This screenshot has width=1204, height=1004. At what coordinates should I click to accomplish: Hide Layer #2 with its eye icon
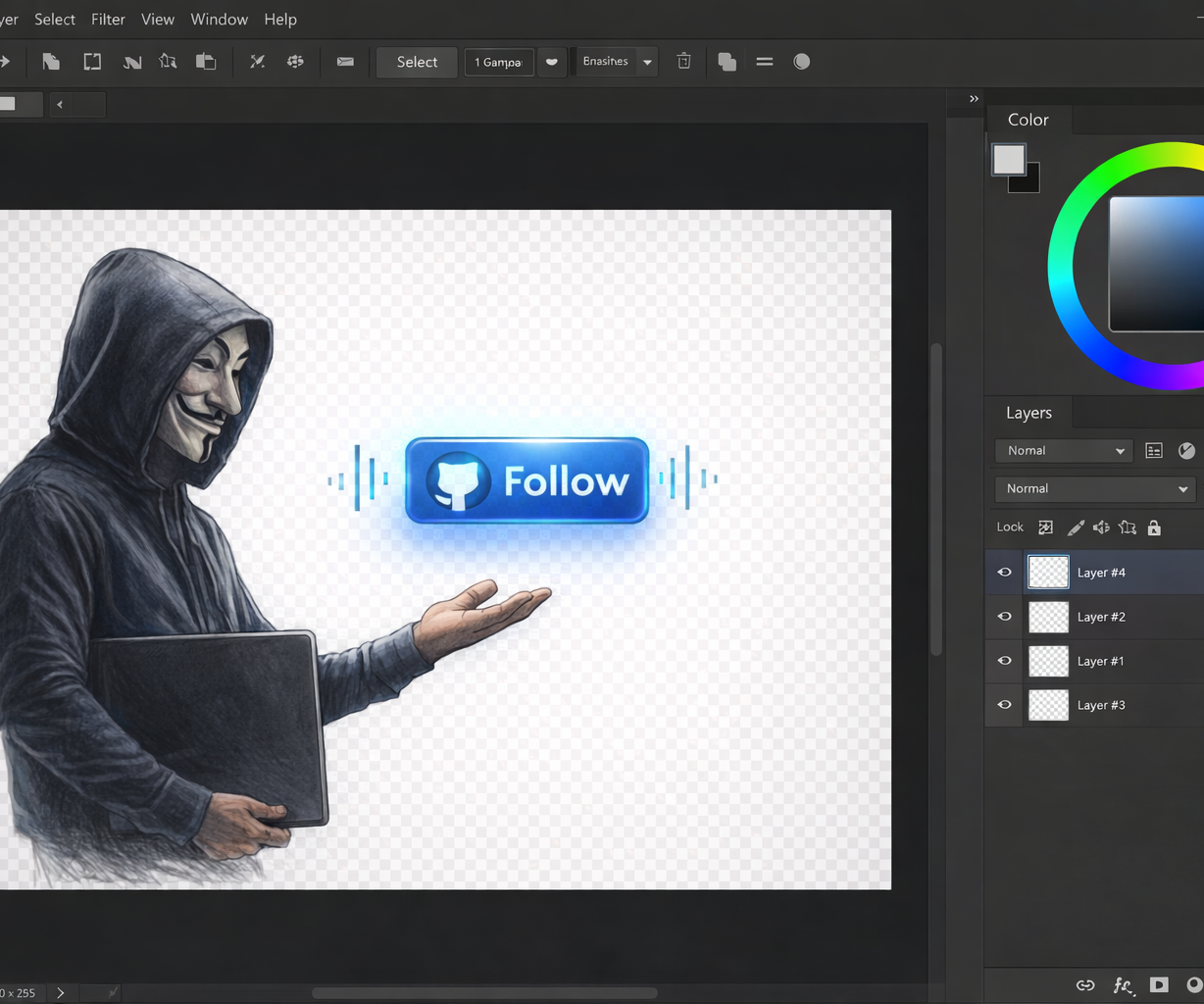(1005, 617)
